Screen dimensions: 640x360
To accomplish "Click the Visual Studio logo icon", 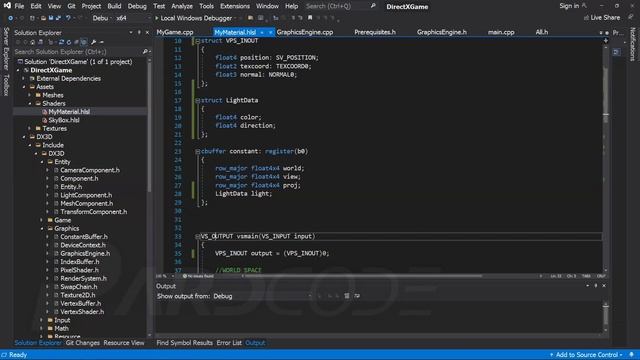I will [x=7, y=6].
